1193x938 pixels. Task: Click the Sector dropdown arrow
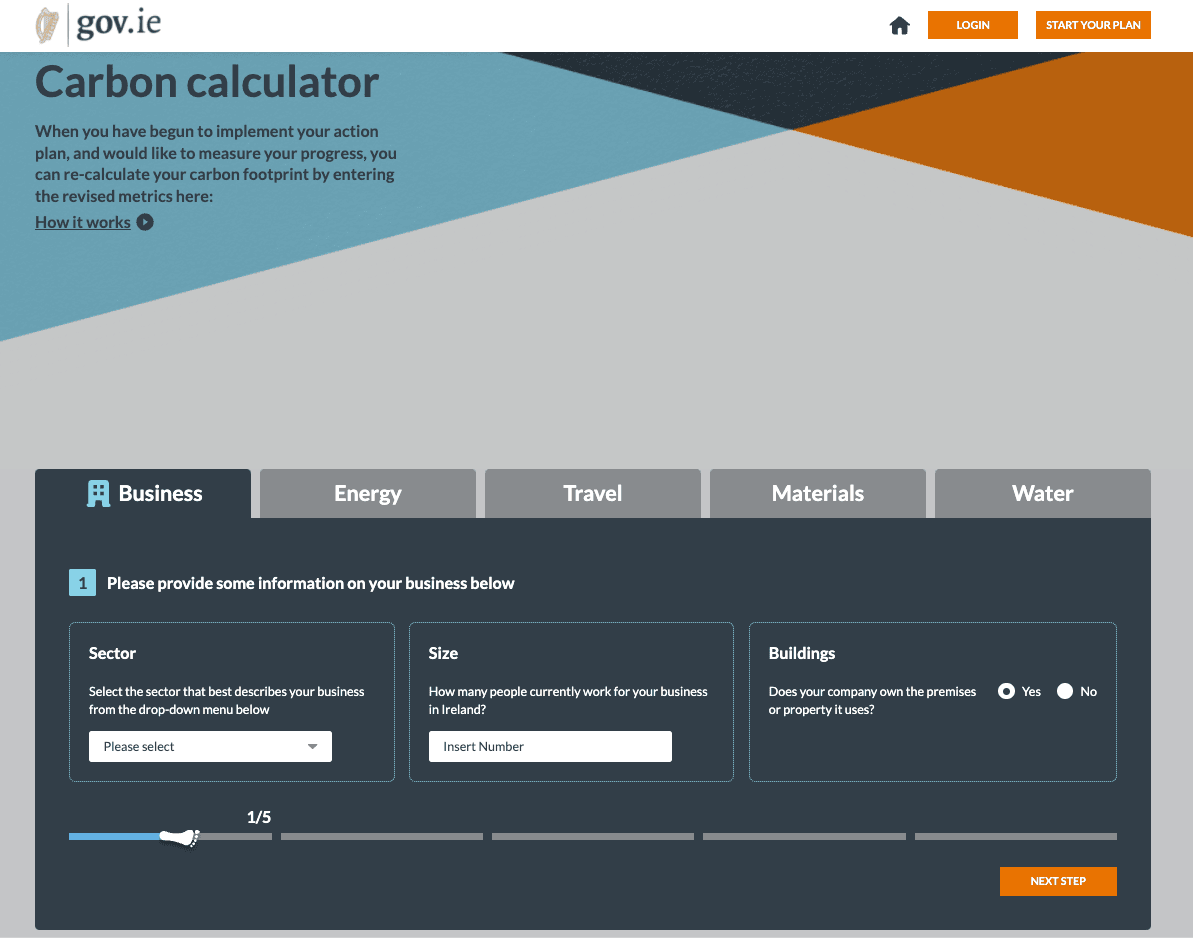[313, 747]
